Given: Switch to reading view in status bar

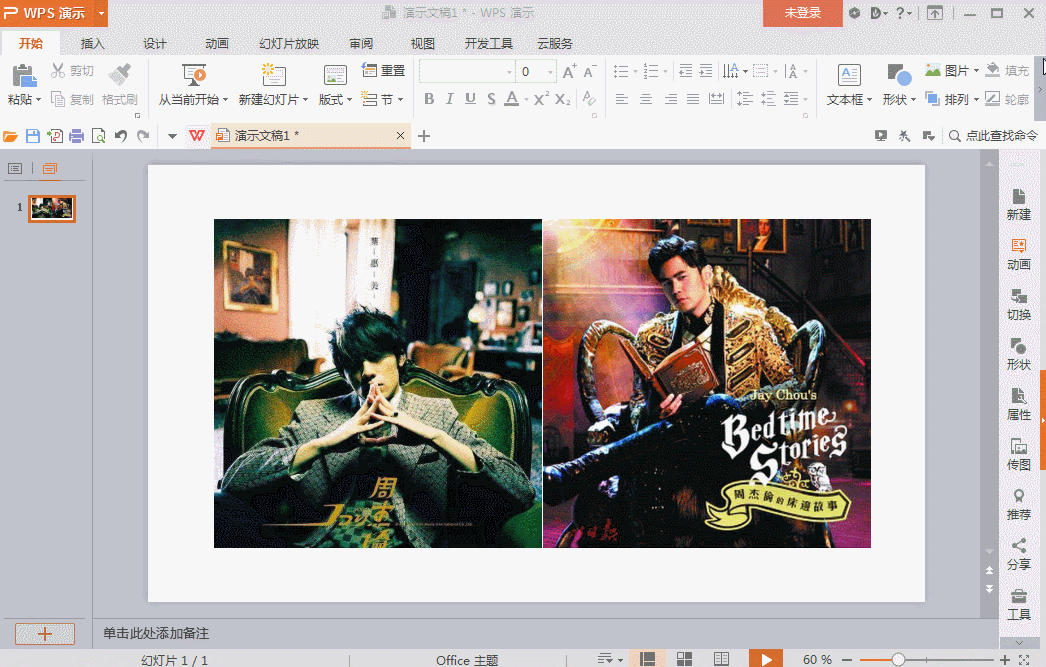Looking at the screenshot, I should click(721, 659).
